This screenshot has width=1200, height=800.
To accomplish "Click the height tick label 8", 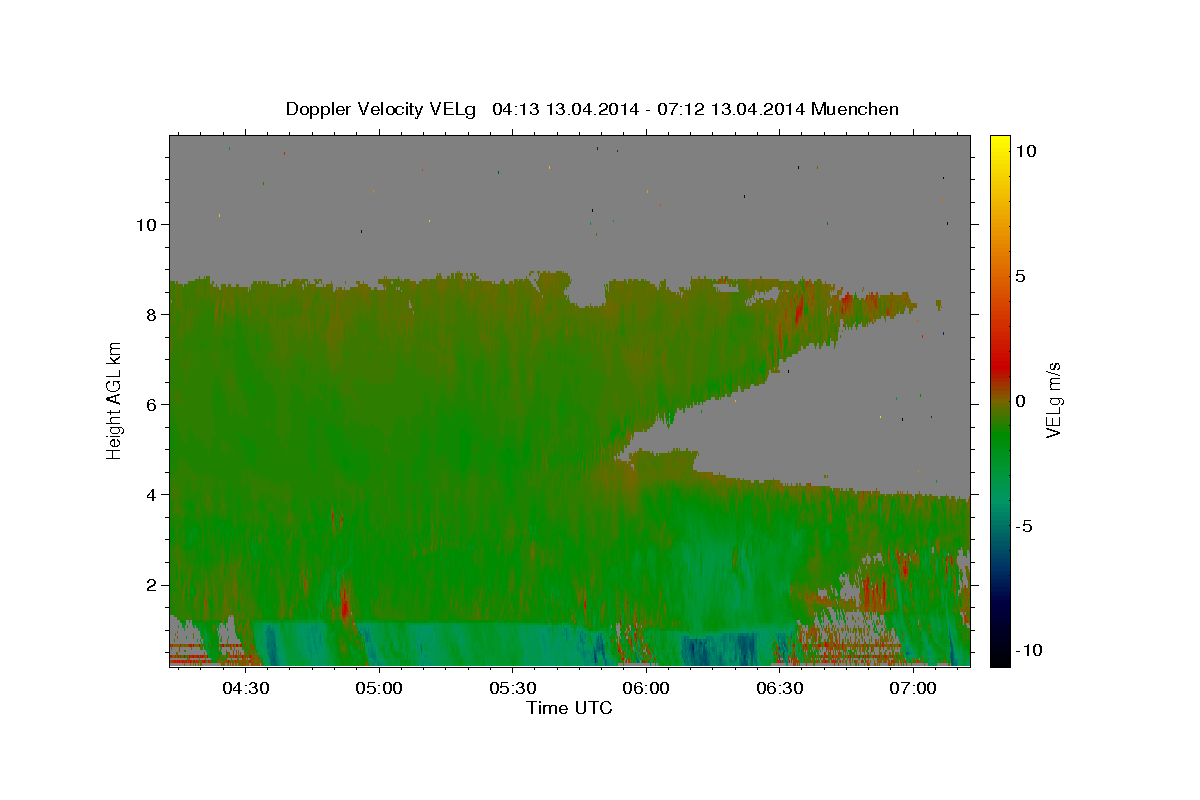I will (x=153, y=314).
